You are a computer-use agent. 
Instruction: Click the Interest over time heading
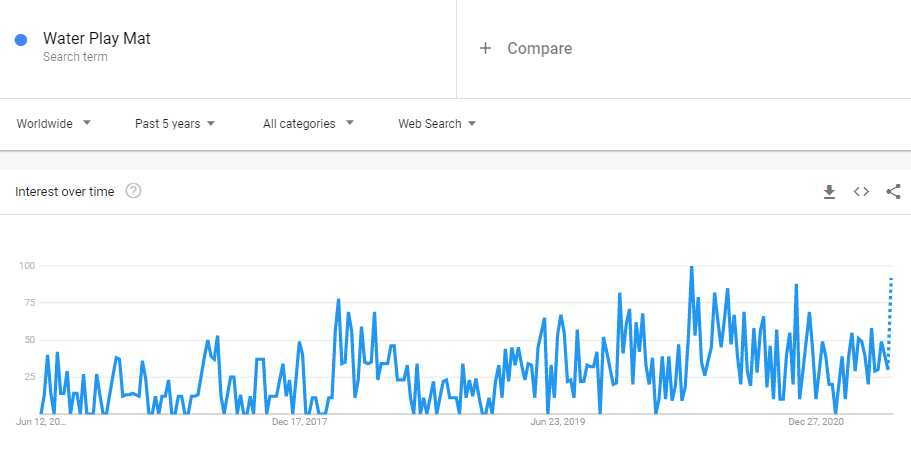64,192
